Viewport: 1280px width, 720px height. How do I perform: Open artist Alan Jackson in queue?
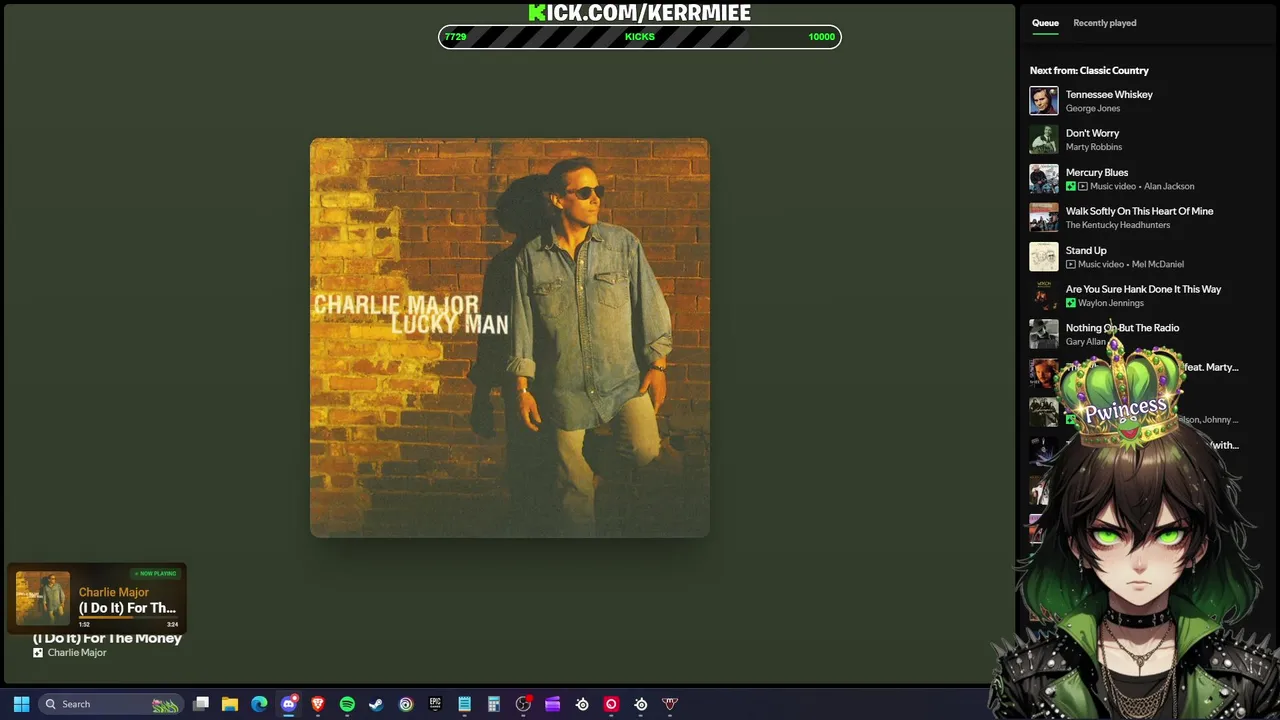[x=1169, y=186]
